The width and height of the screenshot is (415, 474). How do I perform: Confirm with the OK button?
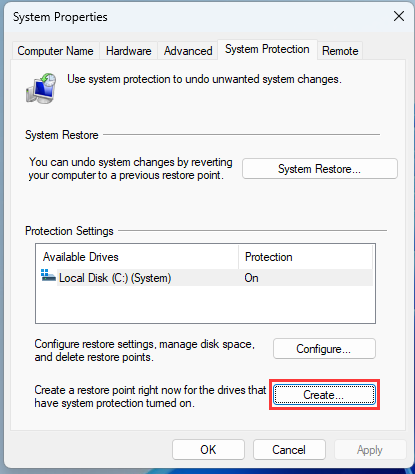[x=208, y=450]
